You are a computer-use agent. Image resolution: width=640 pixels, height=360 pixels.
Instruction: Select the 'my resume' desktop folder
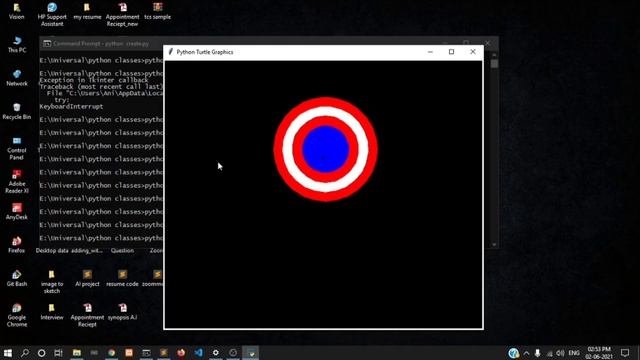tap(87, 11)
